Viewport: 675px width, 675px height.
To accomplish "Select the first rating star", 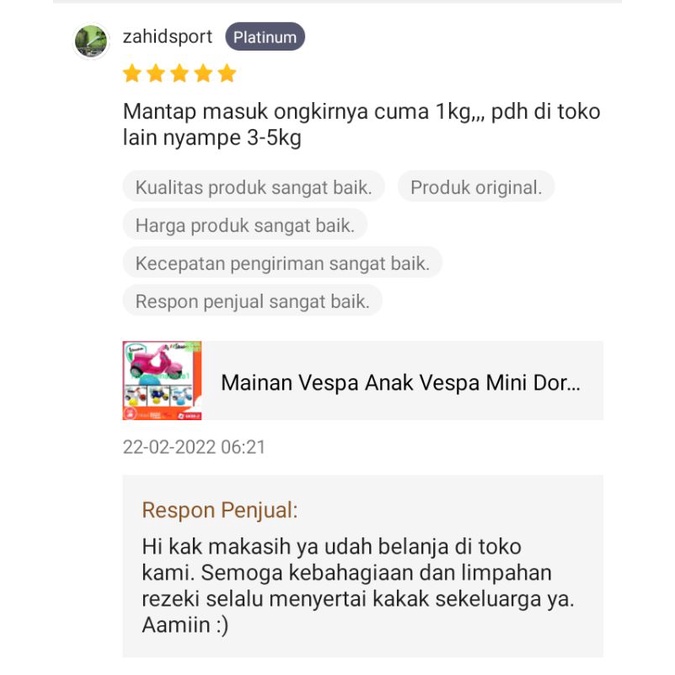I will tap(132, 73).
